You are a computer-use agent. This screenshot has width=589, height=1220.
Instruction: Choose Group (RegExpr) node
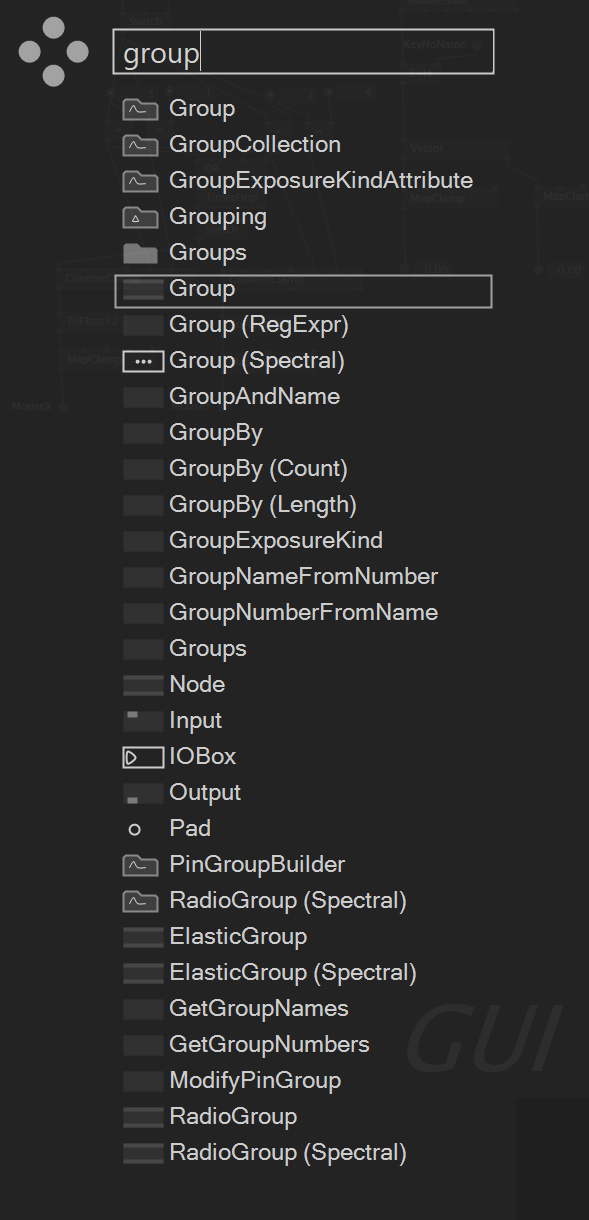[x=259, y=325]
